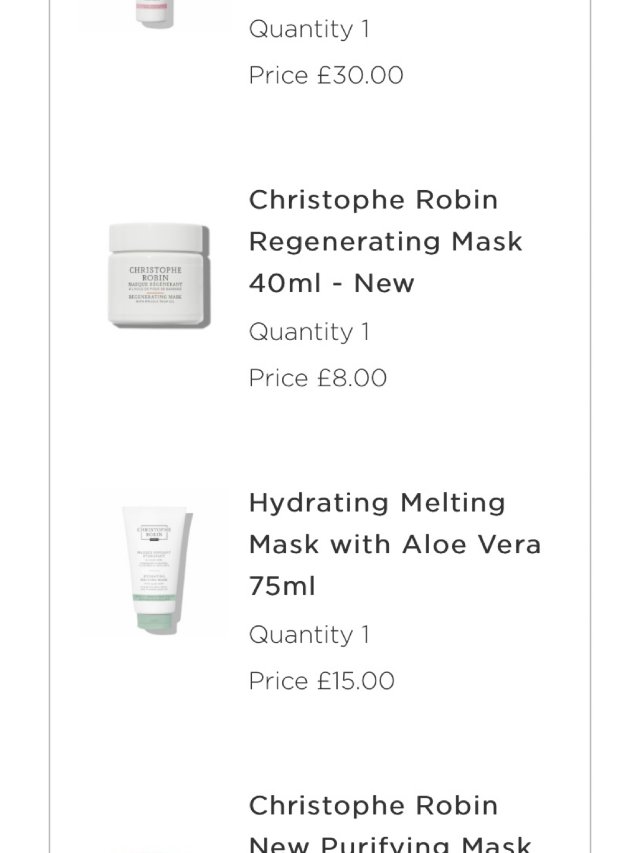Click the Quantity 1 above the £15.00 price
The height and width of the screenshot is (853, 640).
click(x=309, y=635)
